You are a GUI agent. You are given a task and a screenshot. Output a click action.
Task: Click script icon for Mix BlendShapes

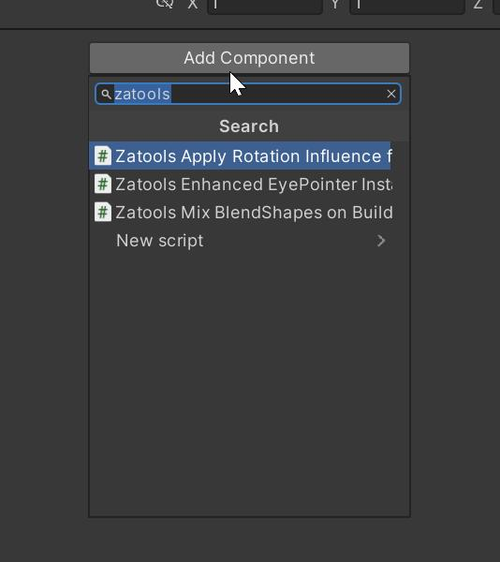point(103,212)
